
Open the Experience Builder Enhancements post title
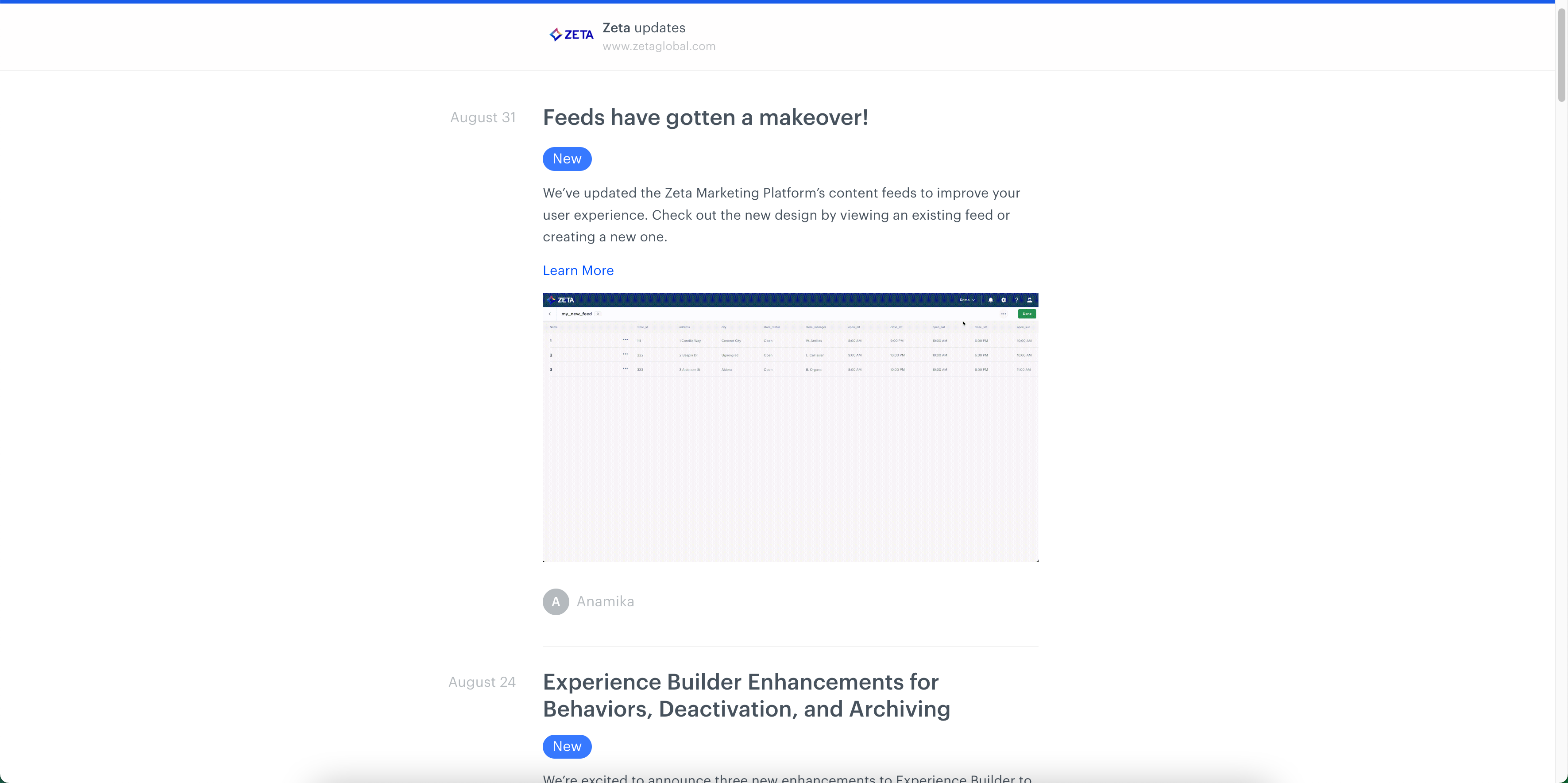click(x=746, y=695)
